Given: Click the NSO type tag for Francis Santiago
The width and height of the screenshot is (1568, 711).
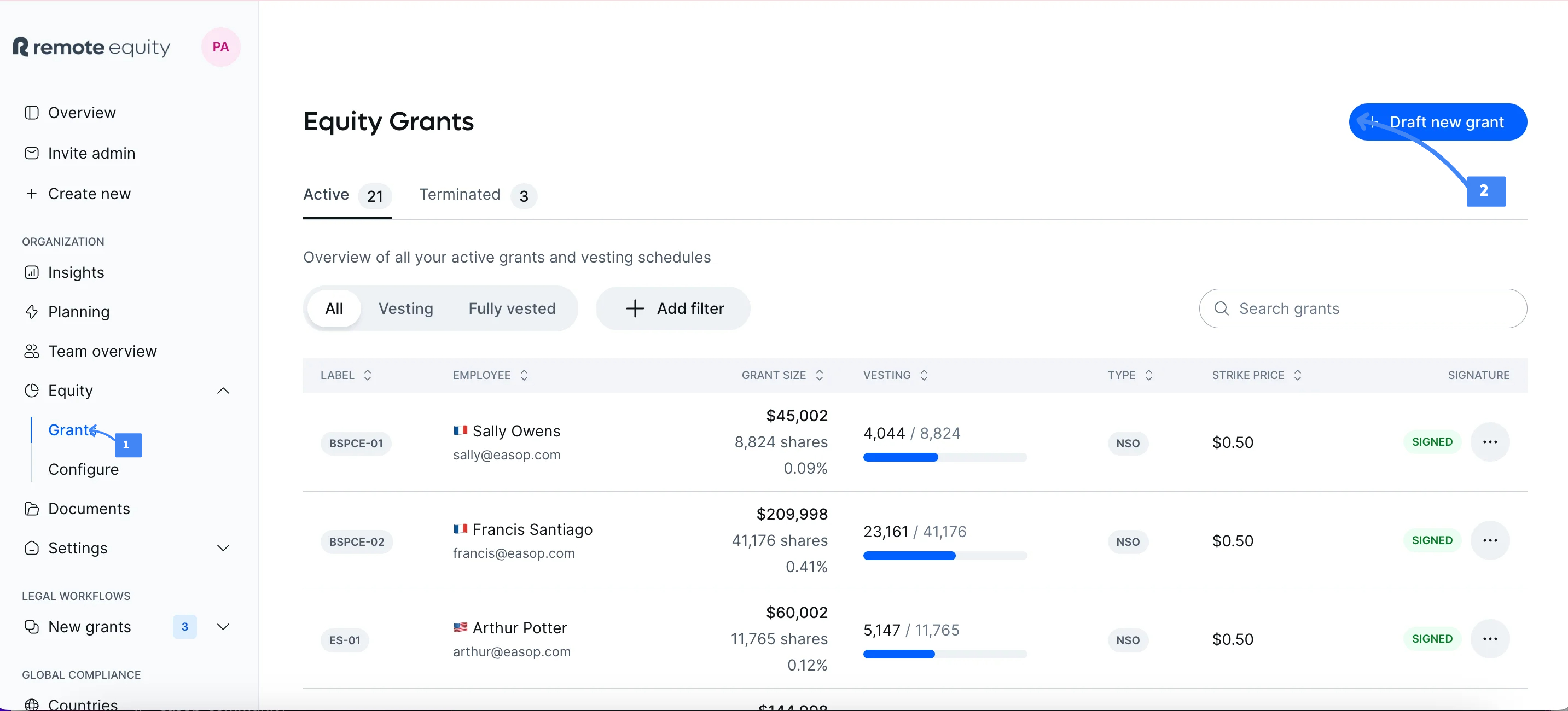Looking at the screenshot, I should tap(1127, 543).
